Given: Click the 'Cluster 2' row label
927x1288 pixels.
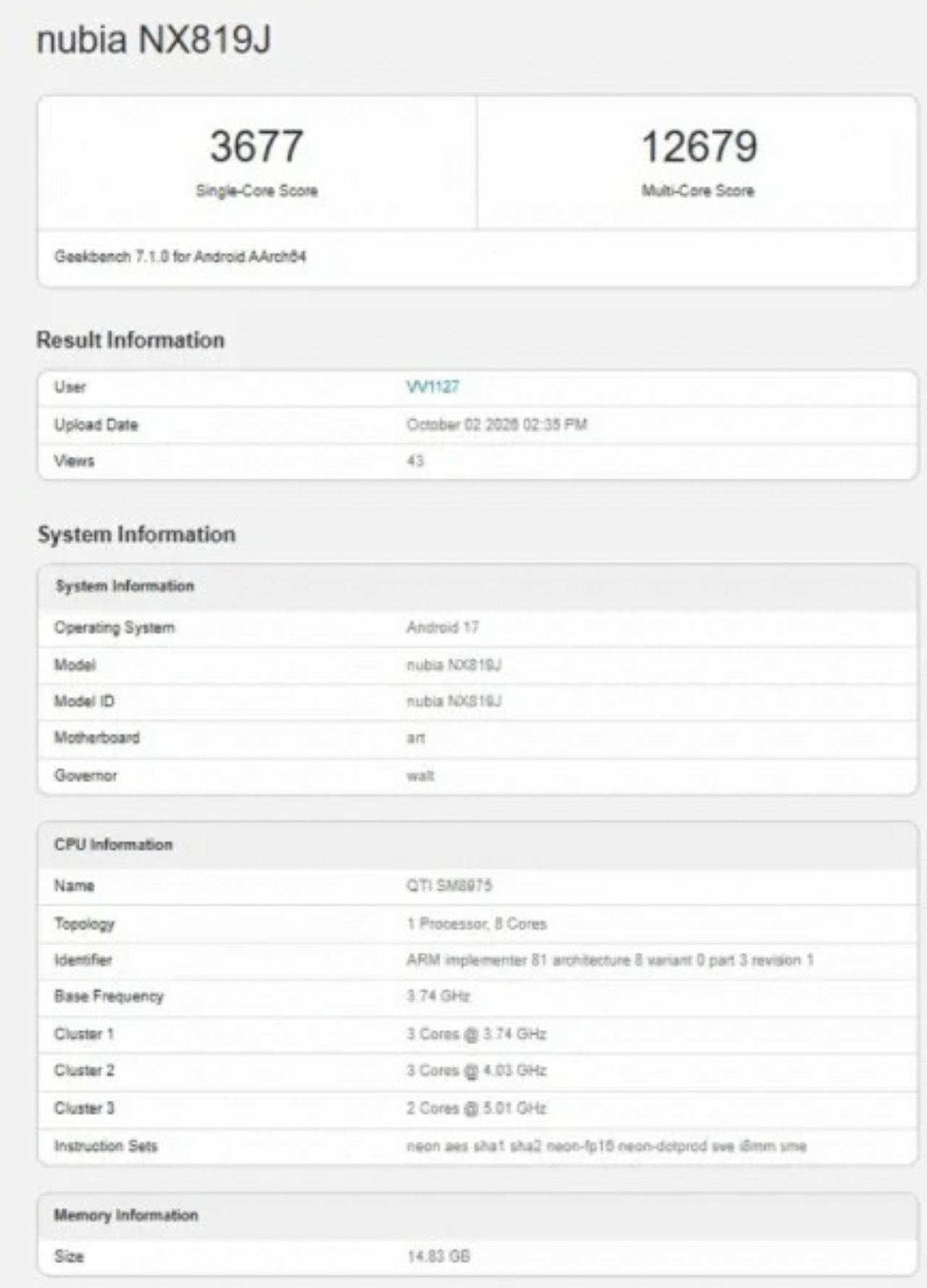Looking at the screenshot, I should [84, 1070].
